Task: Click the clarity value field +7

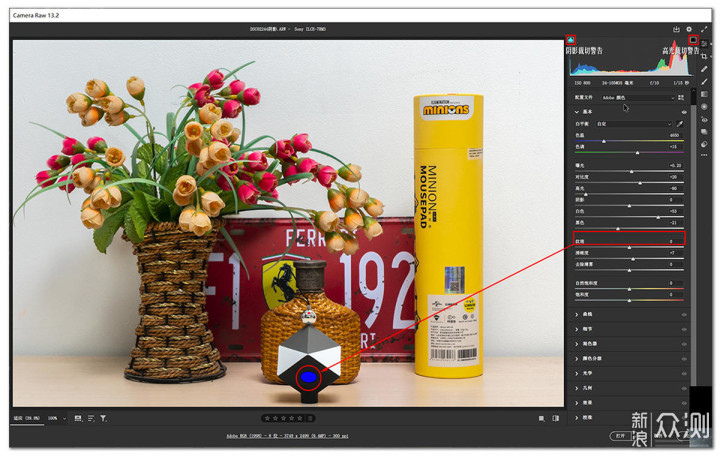Action: 675,253
